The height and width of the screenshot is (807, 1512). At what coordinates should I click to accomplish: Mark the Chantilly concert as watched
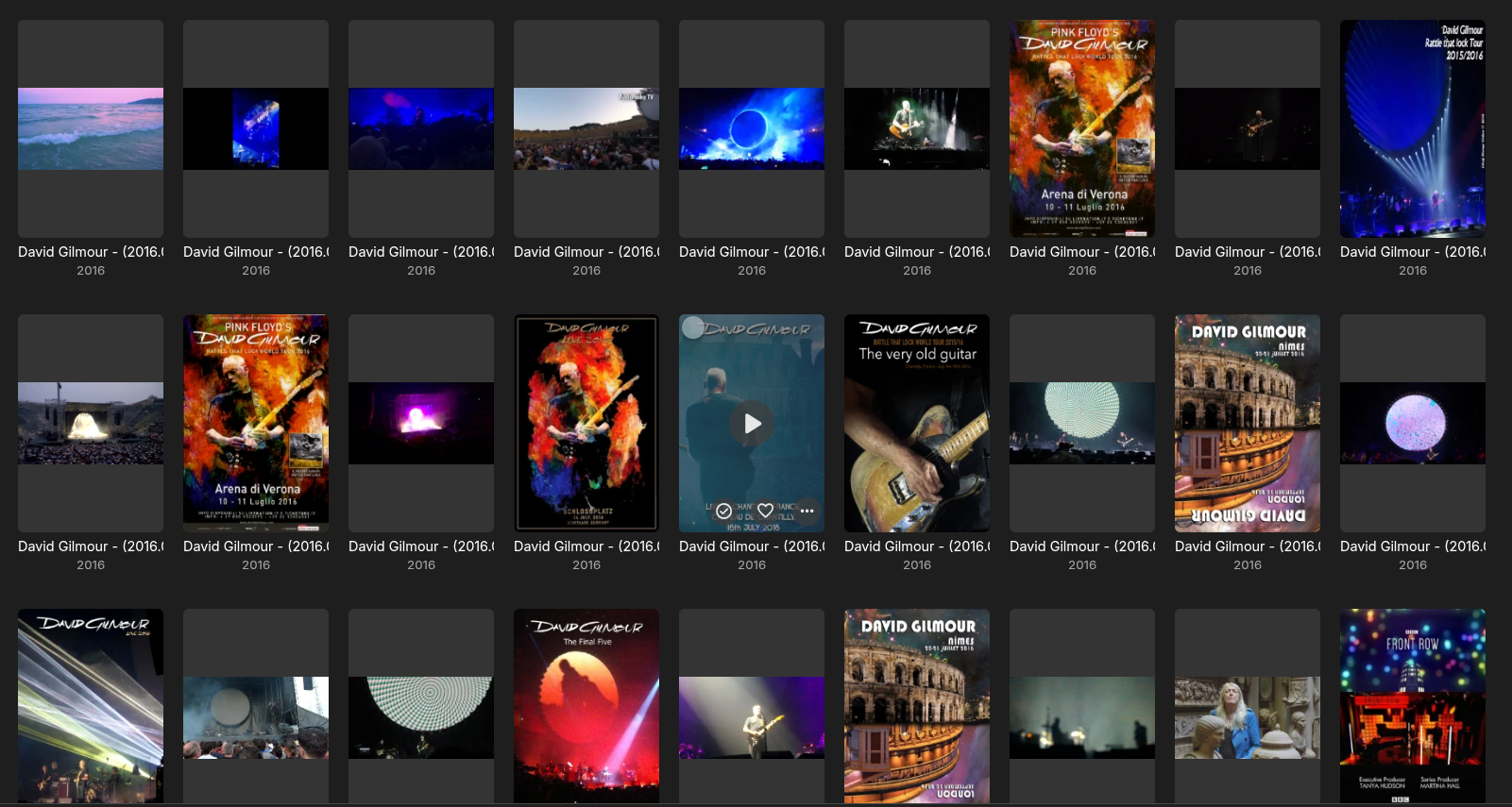(723, 511)
